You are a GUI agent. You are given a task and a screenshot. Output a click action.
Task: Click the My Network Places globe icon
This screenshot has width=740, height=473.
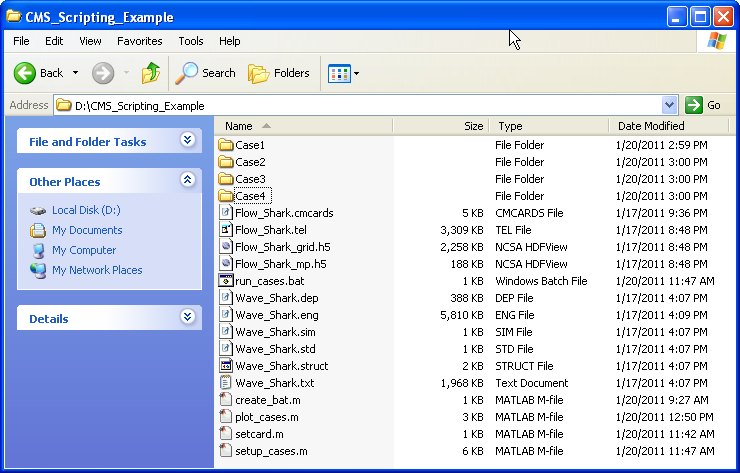(38, 270)
